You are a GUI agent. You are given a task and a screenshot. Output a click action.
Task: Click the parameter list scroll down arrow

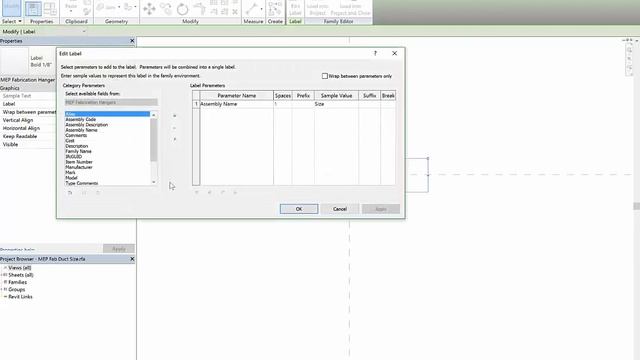[x=154, y=182]
